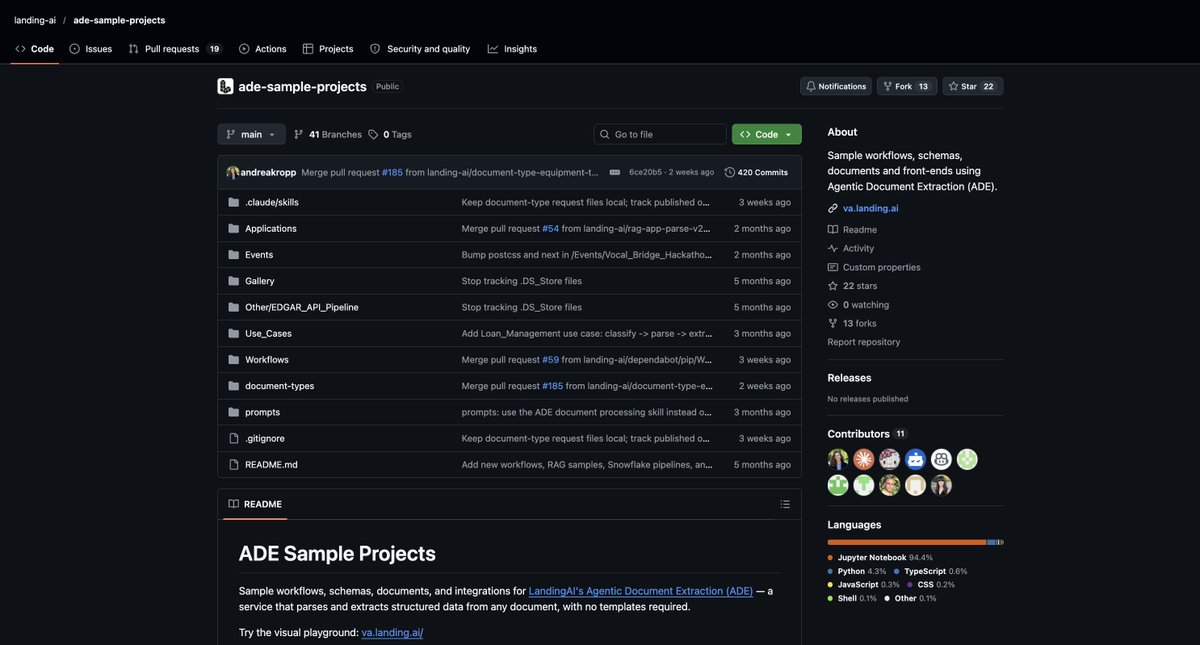
Task: Click the landing-ai owner breadcrumb
Action: 35,20
